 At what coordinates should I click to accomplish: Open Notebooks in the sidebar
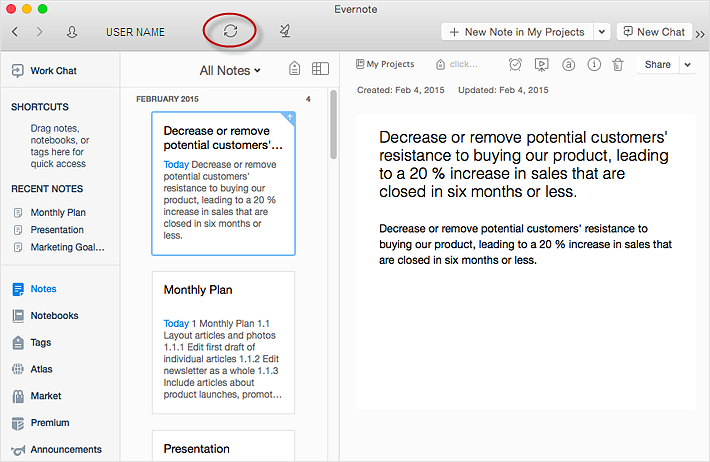(54, 316)
